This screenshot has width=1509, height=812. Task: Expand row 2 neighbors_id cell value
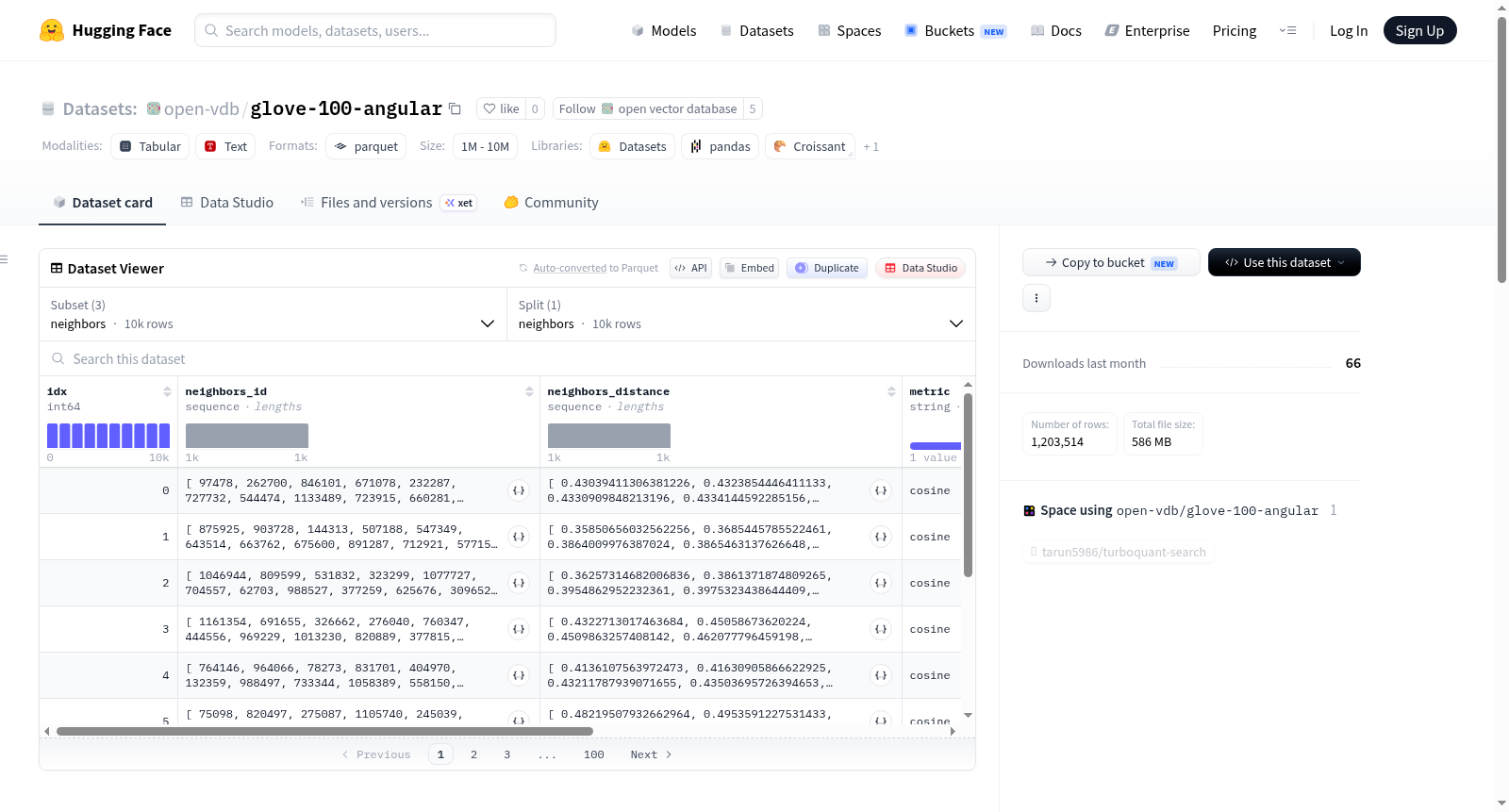pos(519,583)
